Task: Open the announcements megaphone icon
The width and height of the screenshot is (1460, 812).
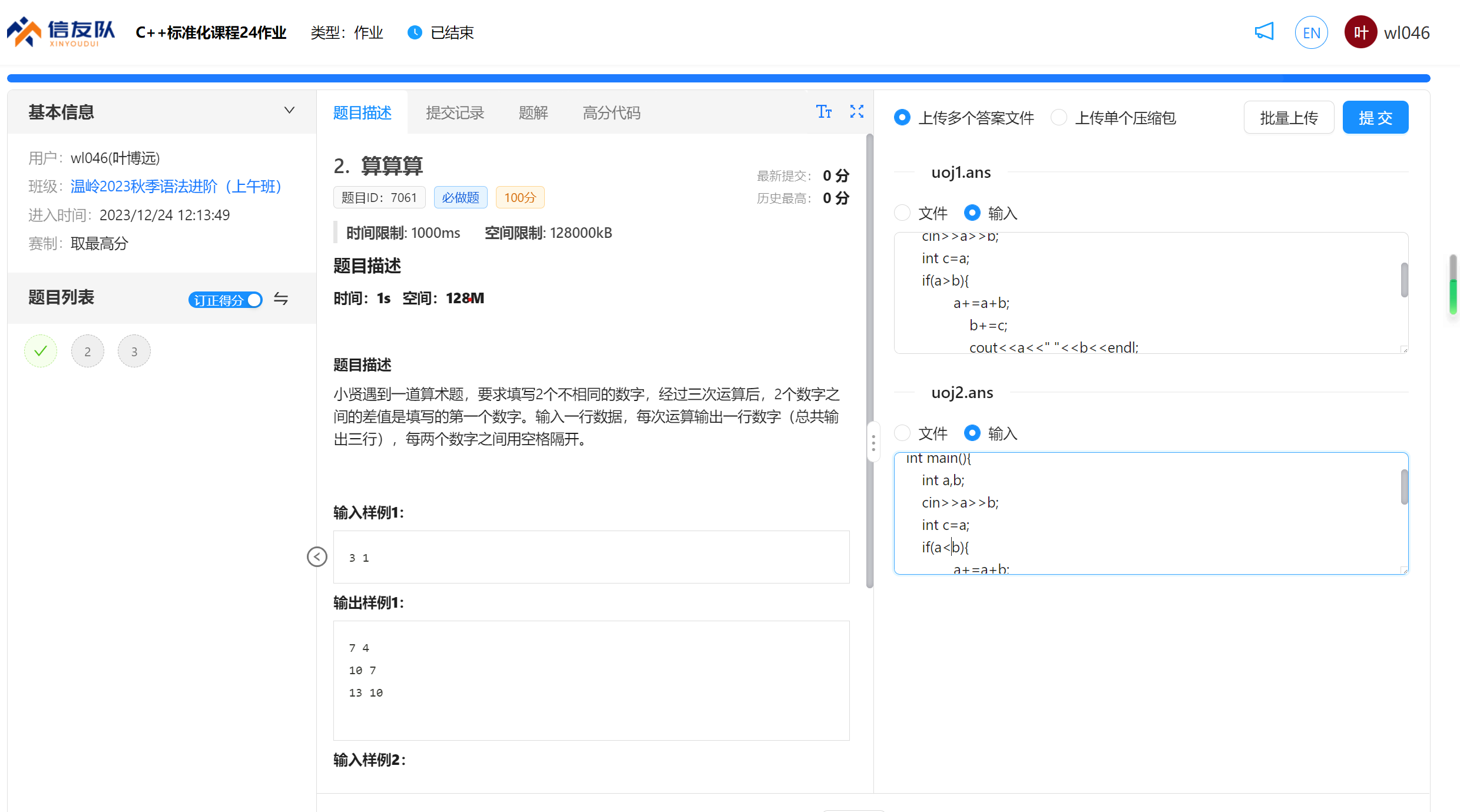Action: point(1264,32)
